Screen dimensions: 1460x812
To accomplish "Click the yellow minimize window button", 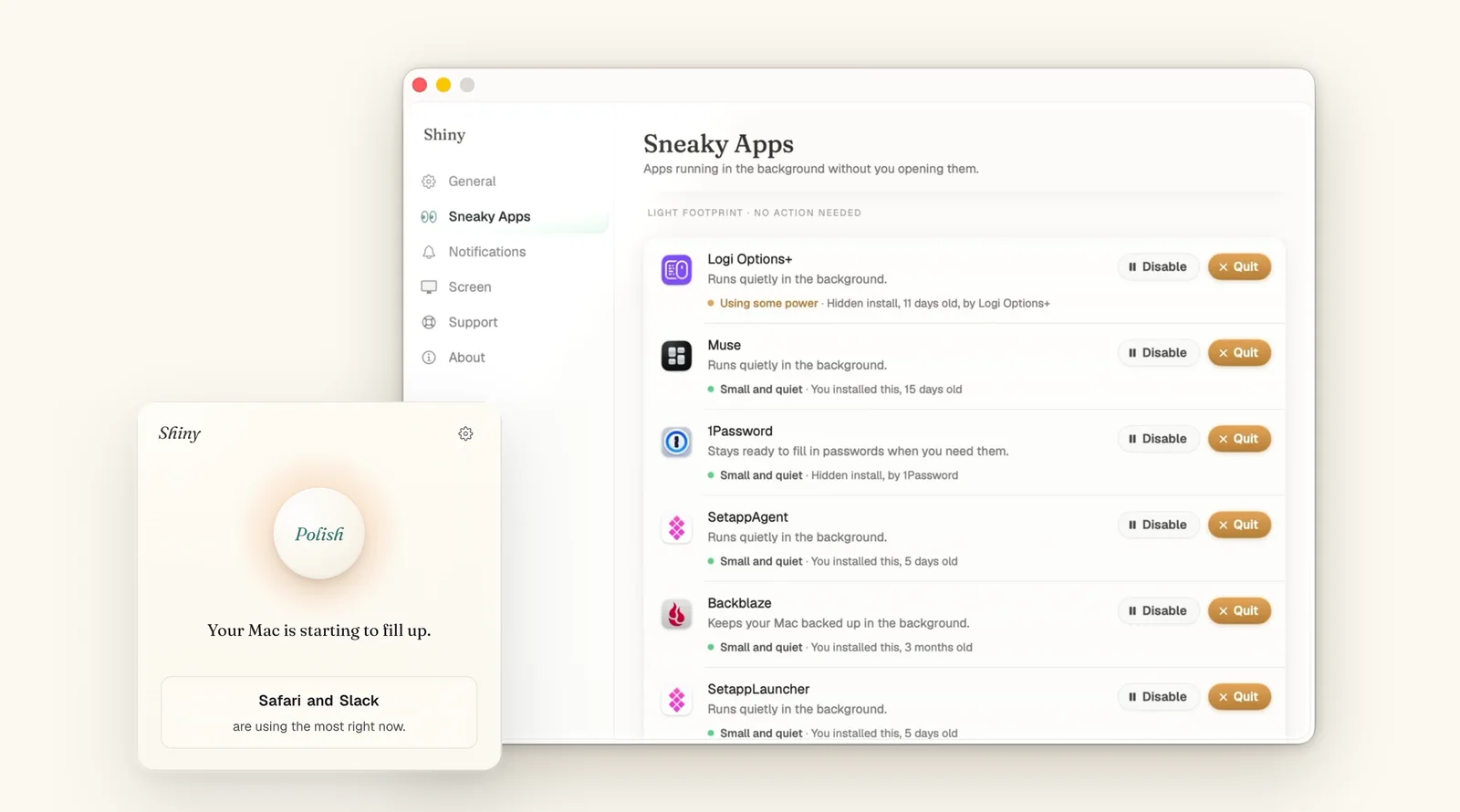I will pyautogui.click(x=443, y=85).
